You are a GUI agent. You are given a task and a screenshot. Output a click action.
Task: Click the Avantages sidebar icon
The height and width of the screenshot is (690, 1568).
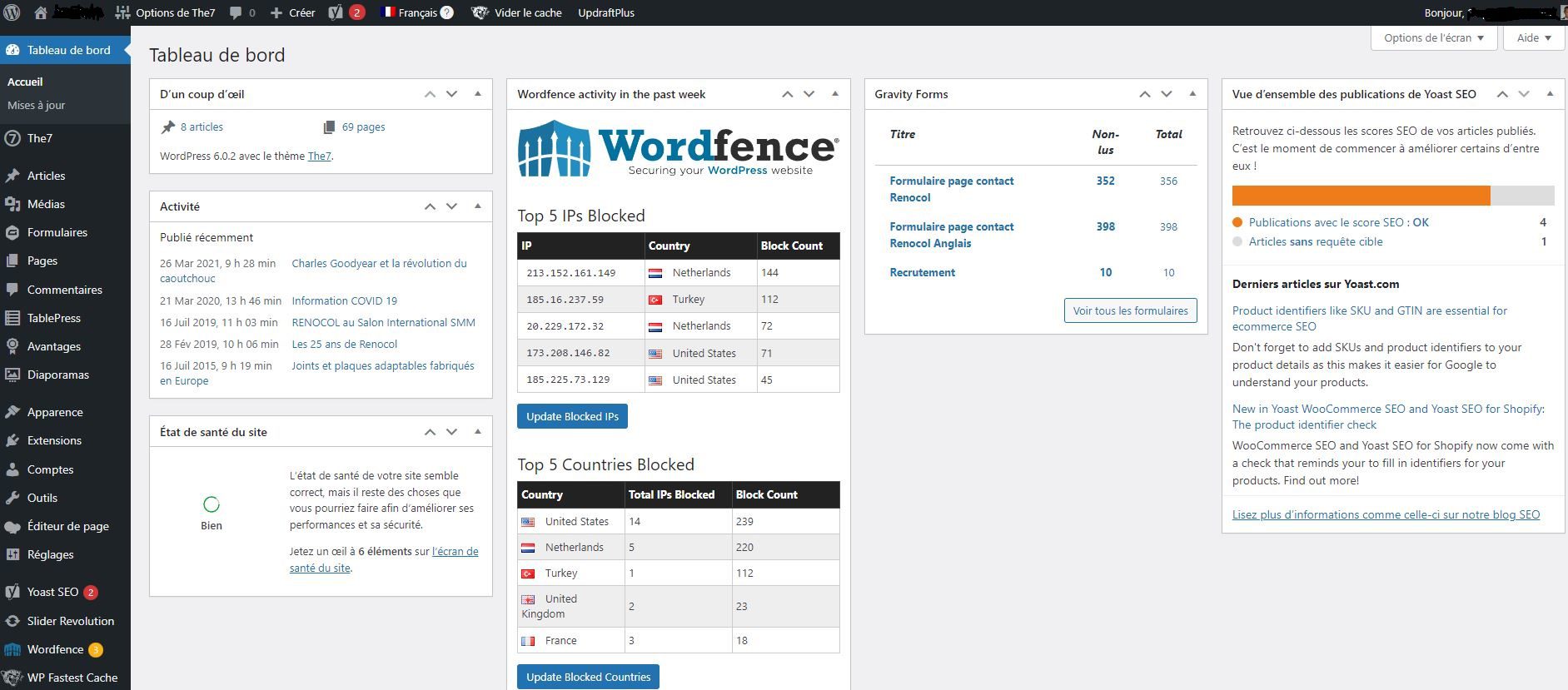[12, 346]
